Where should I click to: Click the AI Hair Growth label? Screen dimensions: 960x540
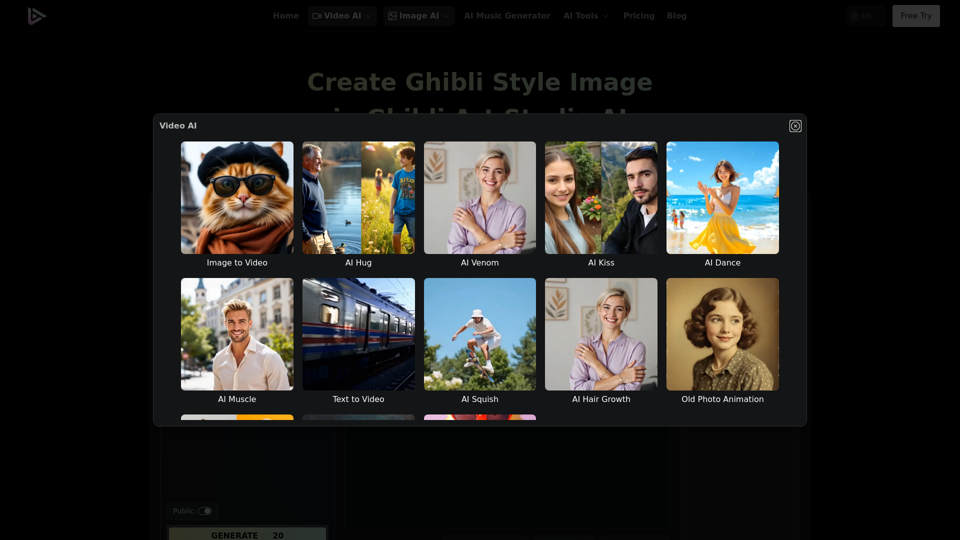tap(601, 399)
